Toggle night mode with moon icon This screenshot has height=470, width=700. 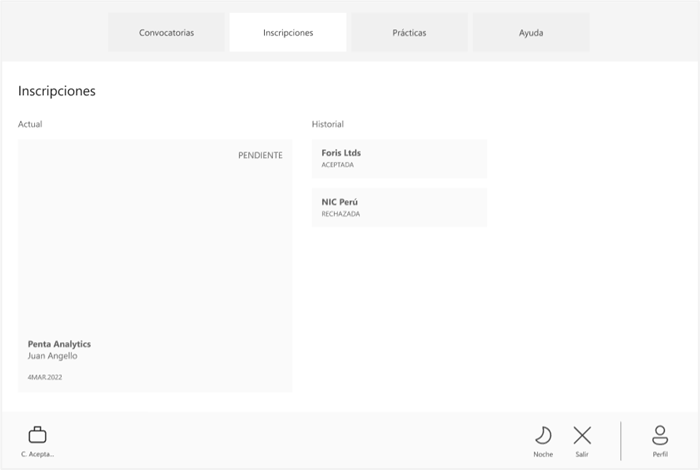(x=543, y=435)
